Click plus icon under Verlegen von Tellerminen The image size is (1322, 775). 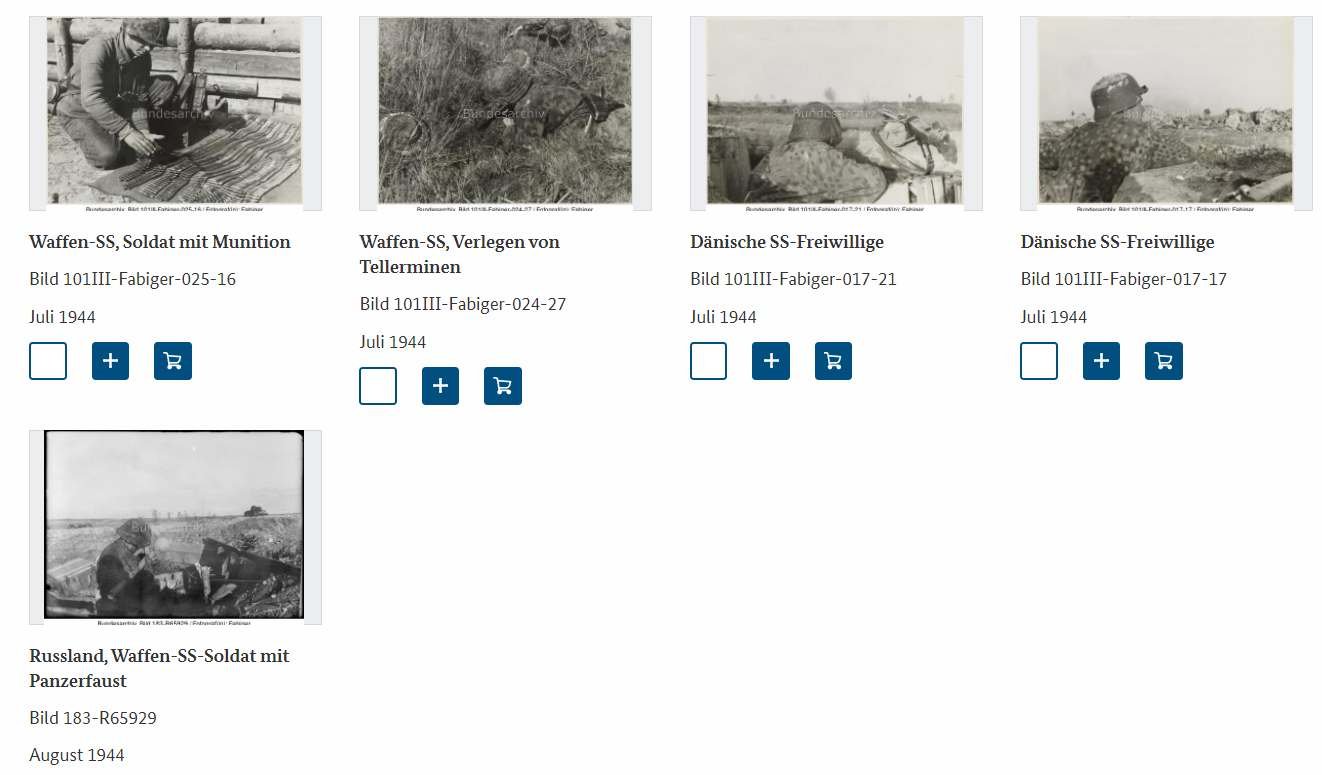coord(440,386)
